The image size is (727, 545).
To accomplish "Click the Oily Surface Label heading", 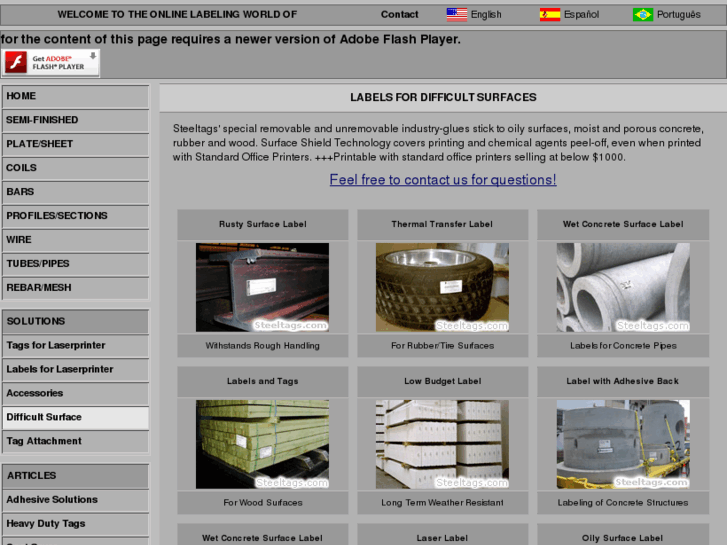I will 623,538.
